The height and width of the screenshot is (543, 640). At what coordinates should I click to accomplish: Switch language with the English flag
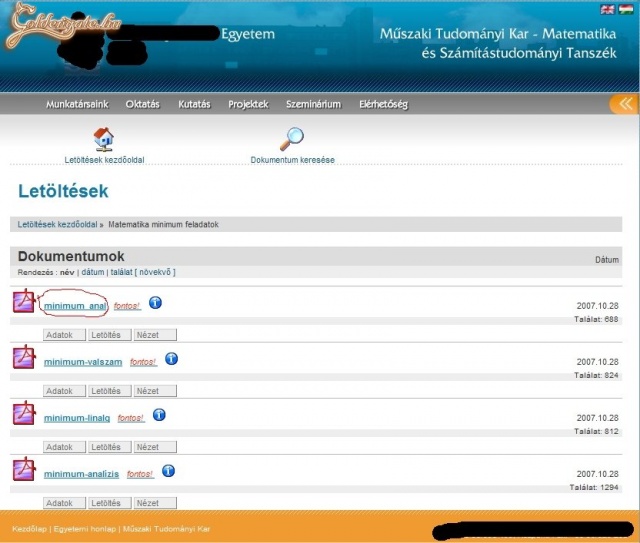coord(607,9)
